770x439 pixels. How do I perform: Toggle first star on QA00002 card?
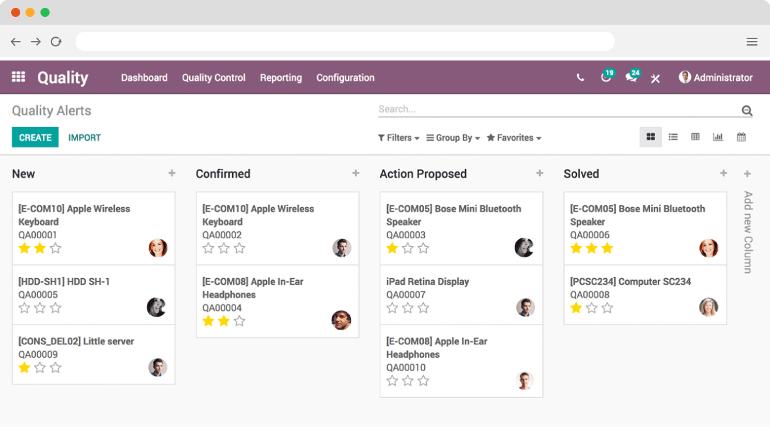coord(208,248)
